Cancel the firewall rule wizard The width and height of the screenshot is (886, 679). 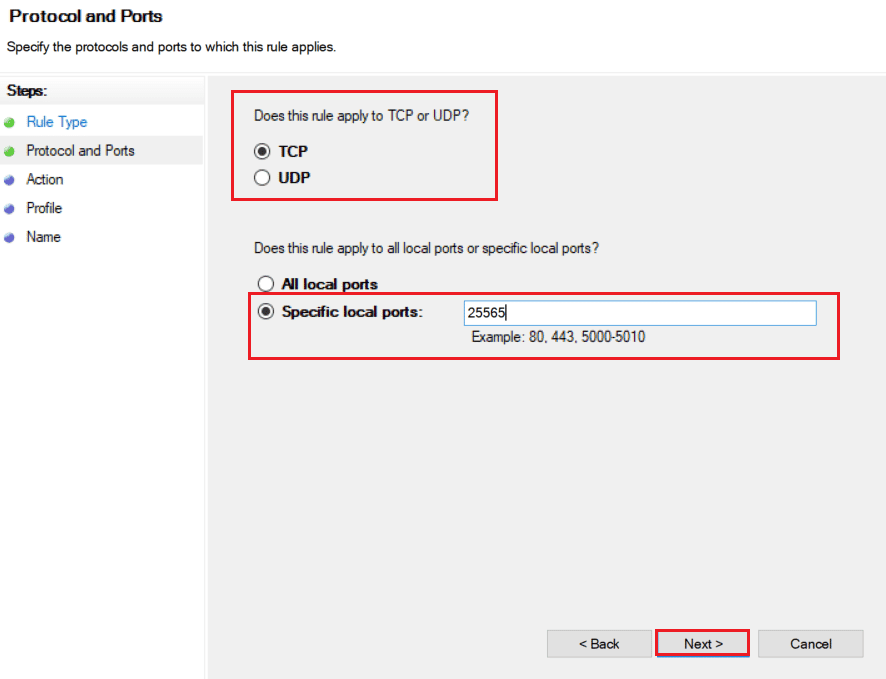click(810, 644)
